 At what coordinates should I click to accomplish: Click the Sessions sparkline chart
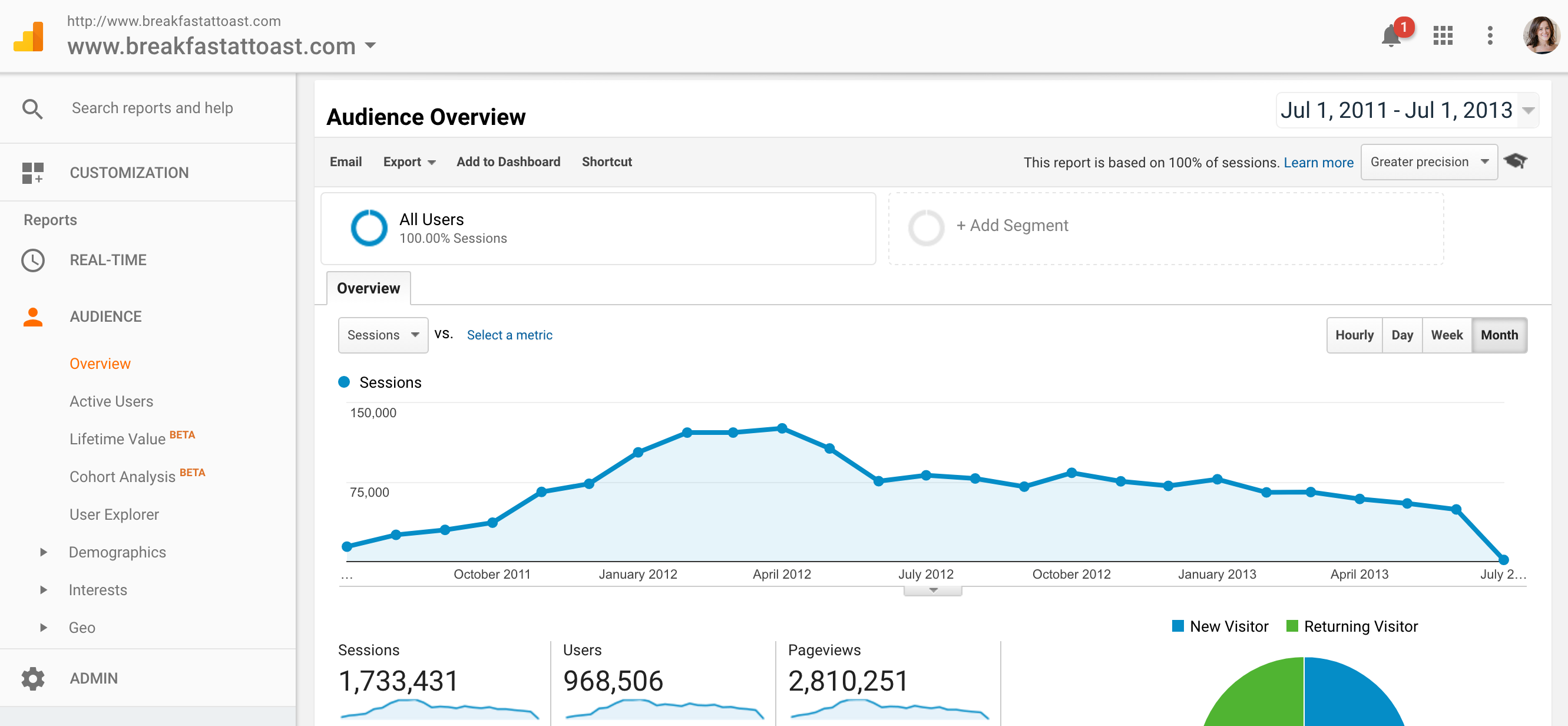coord(439,709)
